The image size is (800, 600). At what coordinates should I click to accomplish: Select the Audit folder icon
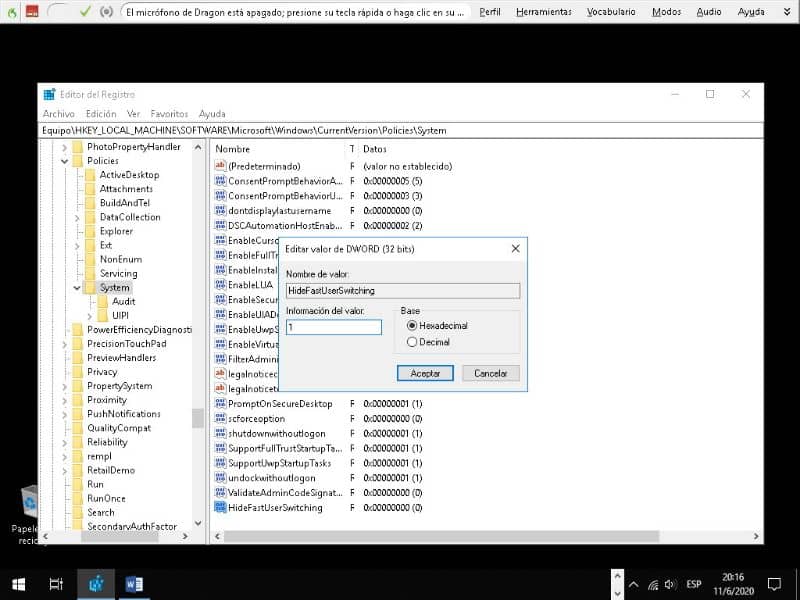[x=103, y=302]
